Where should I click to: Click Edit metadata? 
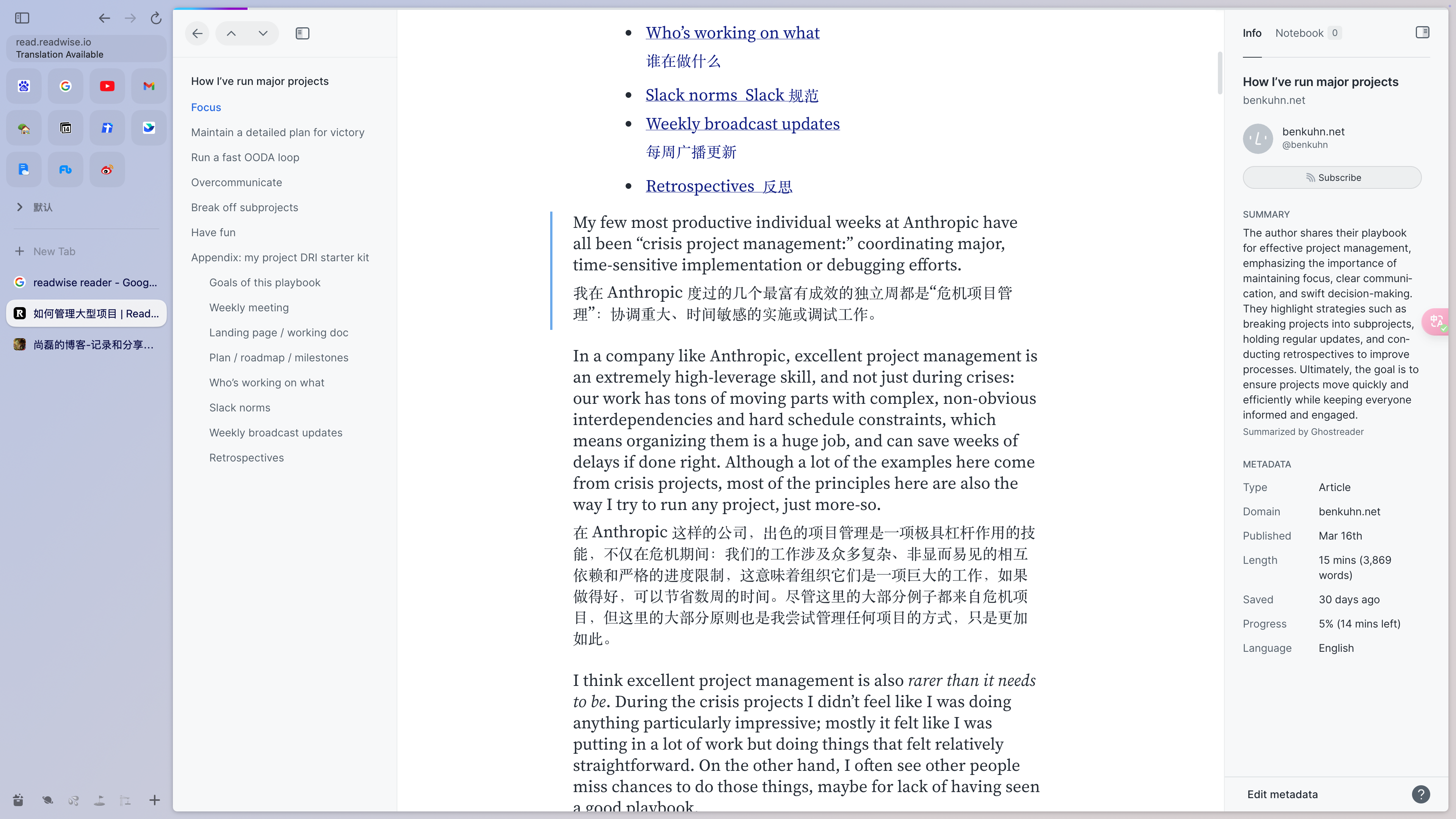click(1282, 794)
